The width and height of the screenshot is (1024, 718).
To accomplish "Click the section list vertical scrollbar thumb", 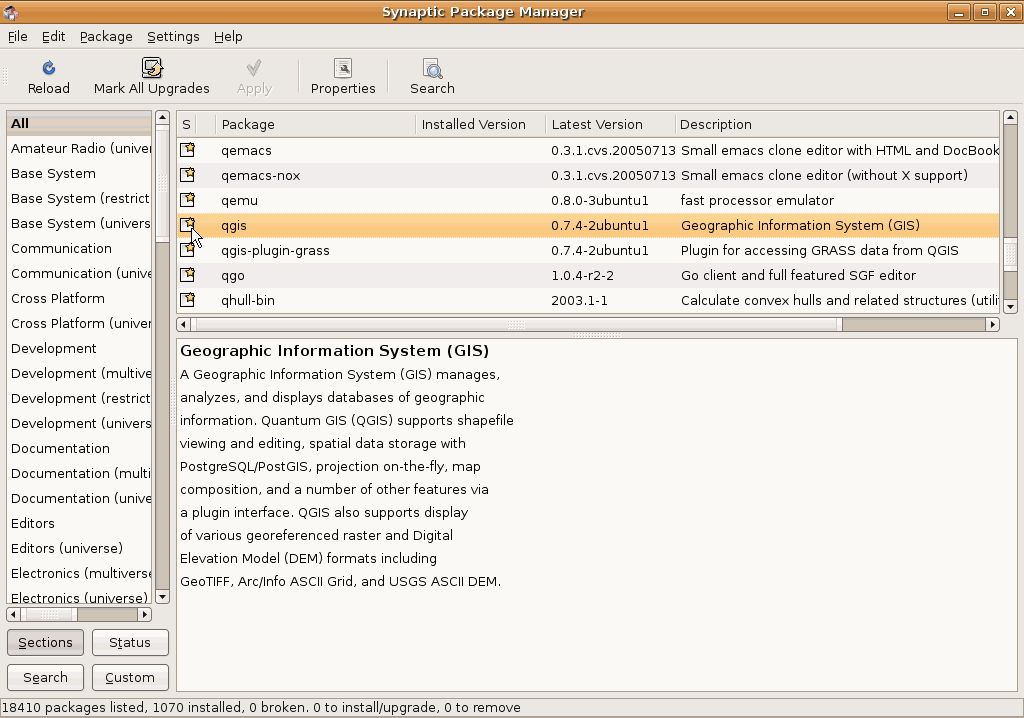I will click(163, 185).
